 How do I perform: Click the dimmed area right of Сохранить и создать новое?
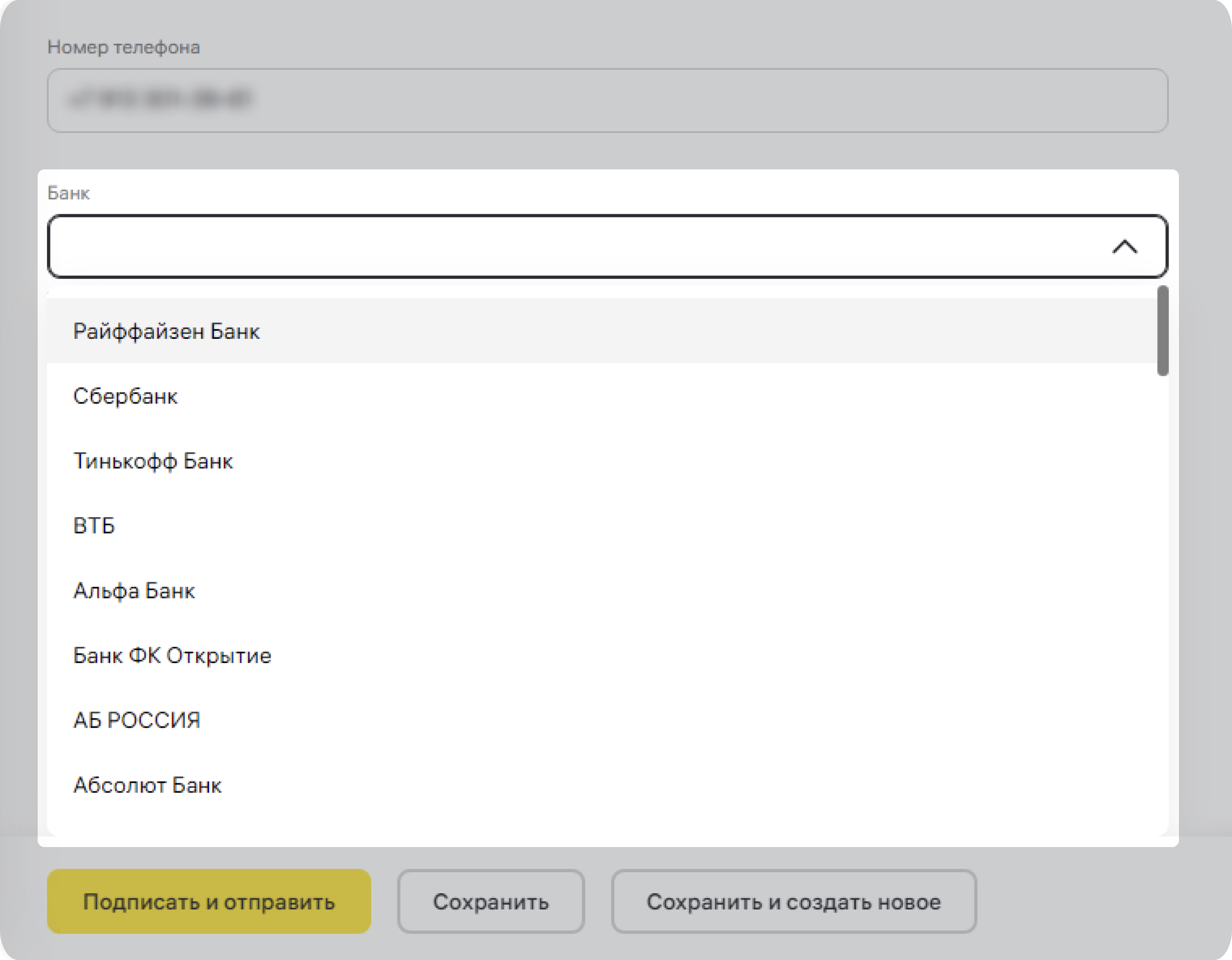click(1100, 901)
